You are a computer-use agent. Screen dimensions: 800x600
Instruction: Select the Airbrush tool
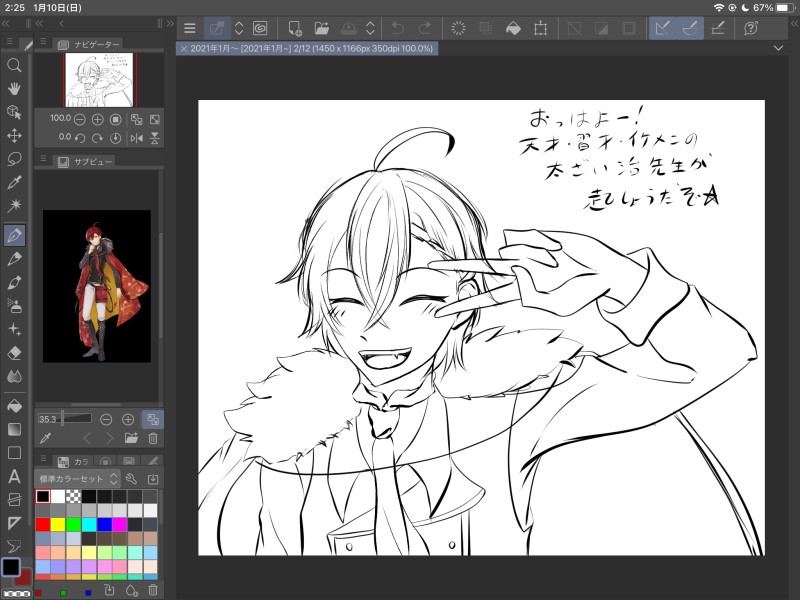pyautogui.click(x=14, y=306)
